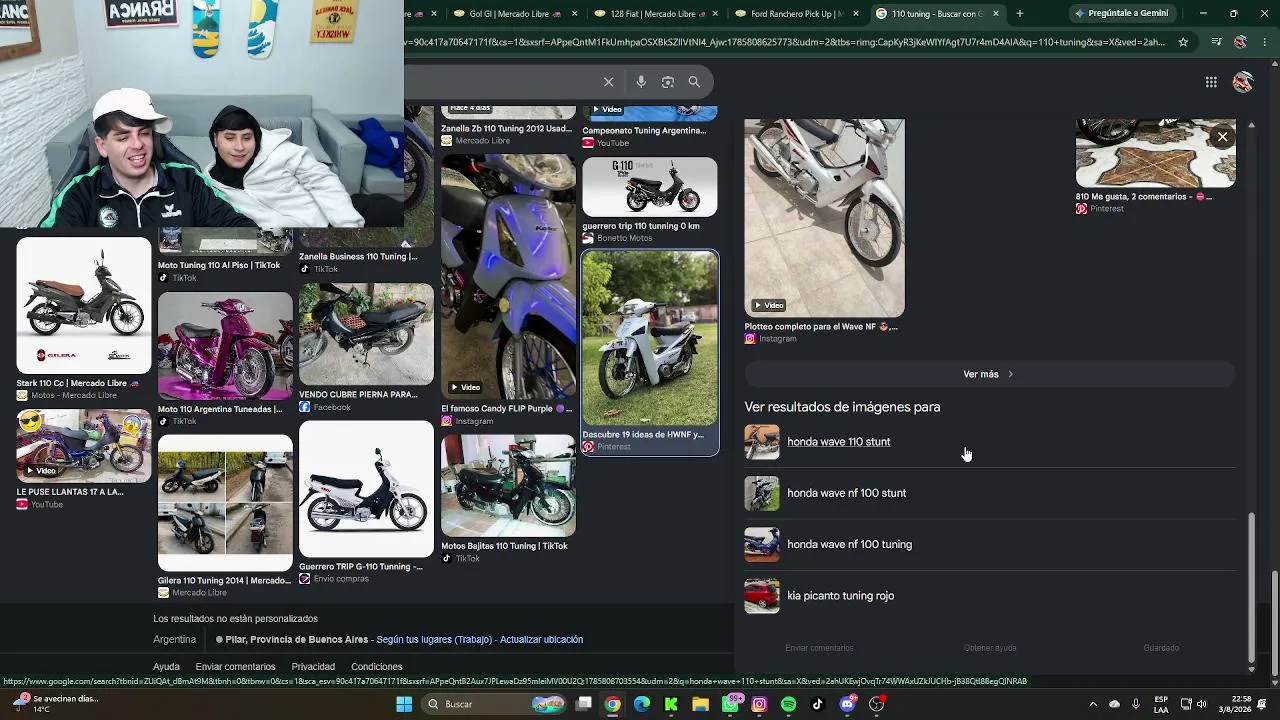Screen dimensions: 1280x720
Task: Bookmark this page with the star icon
Action: (x=1183, y=42)
